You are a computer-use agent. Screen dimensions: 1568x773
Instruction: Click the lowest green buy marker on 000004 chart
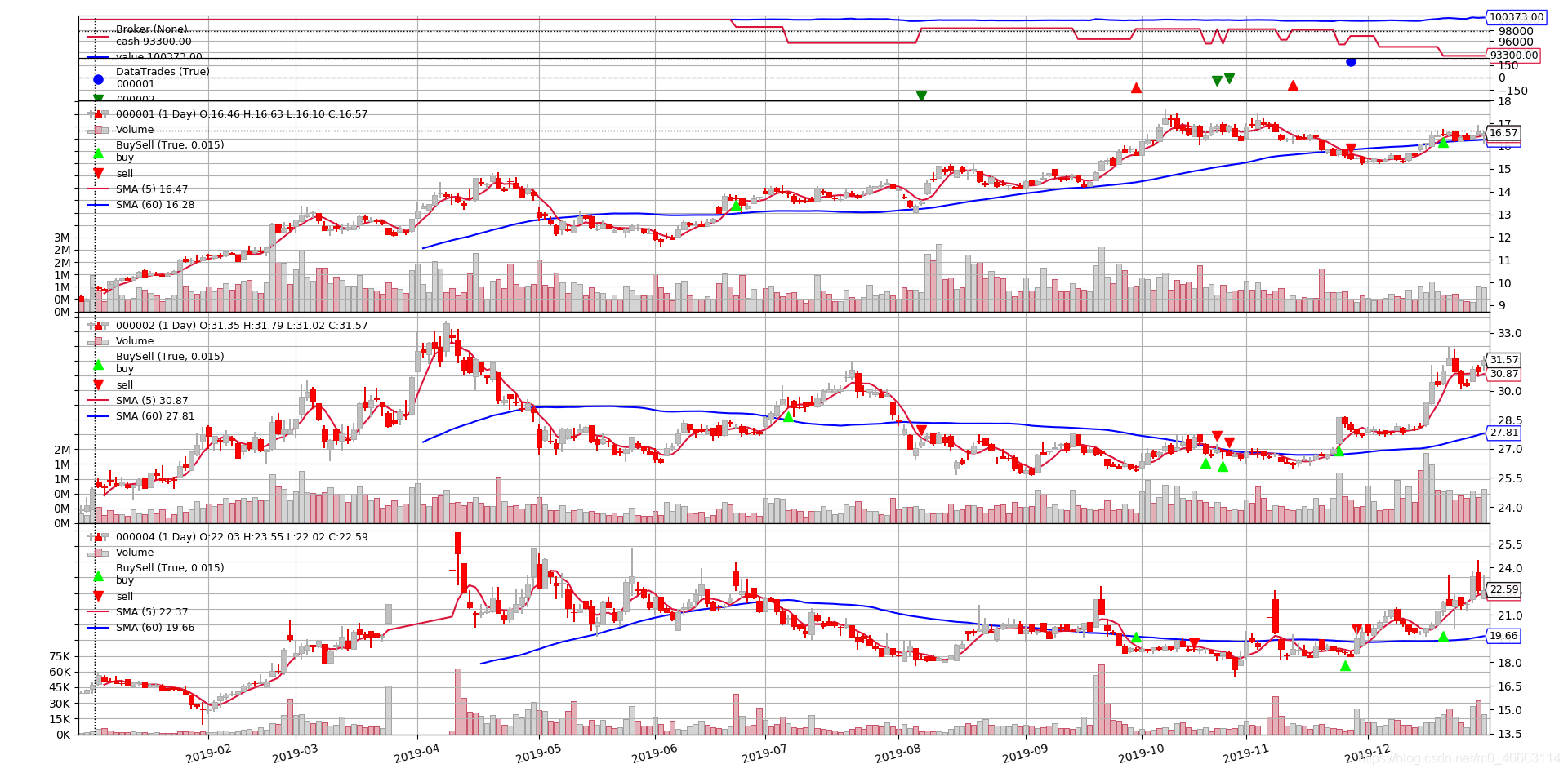[x=1345, y=665]
